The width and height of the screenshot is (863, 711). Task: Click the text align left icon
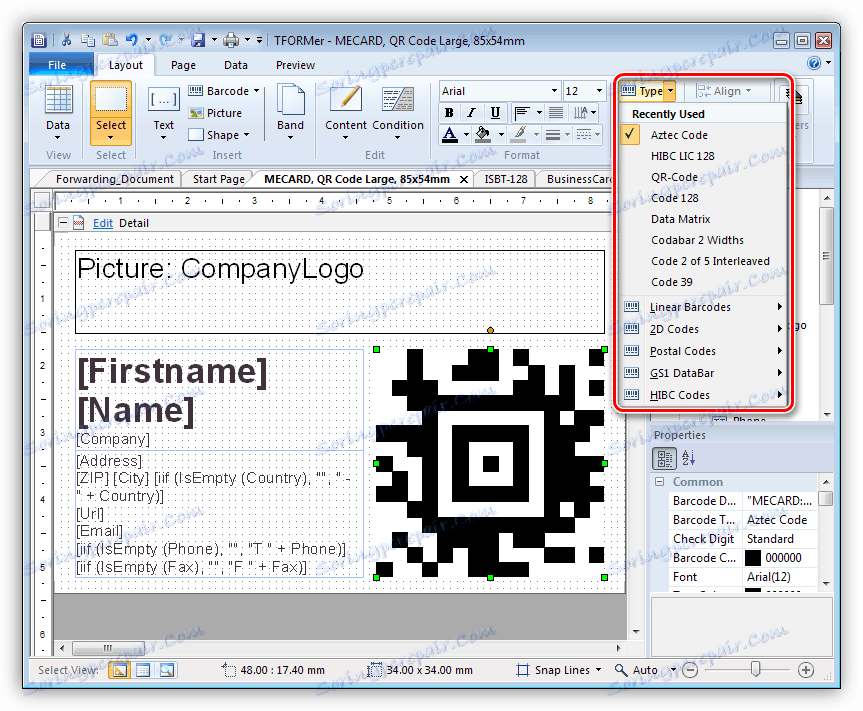click(x=522, y=113)
